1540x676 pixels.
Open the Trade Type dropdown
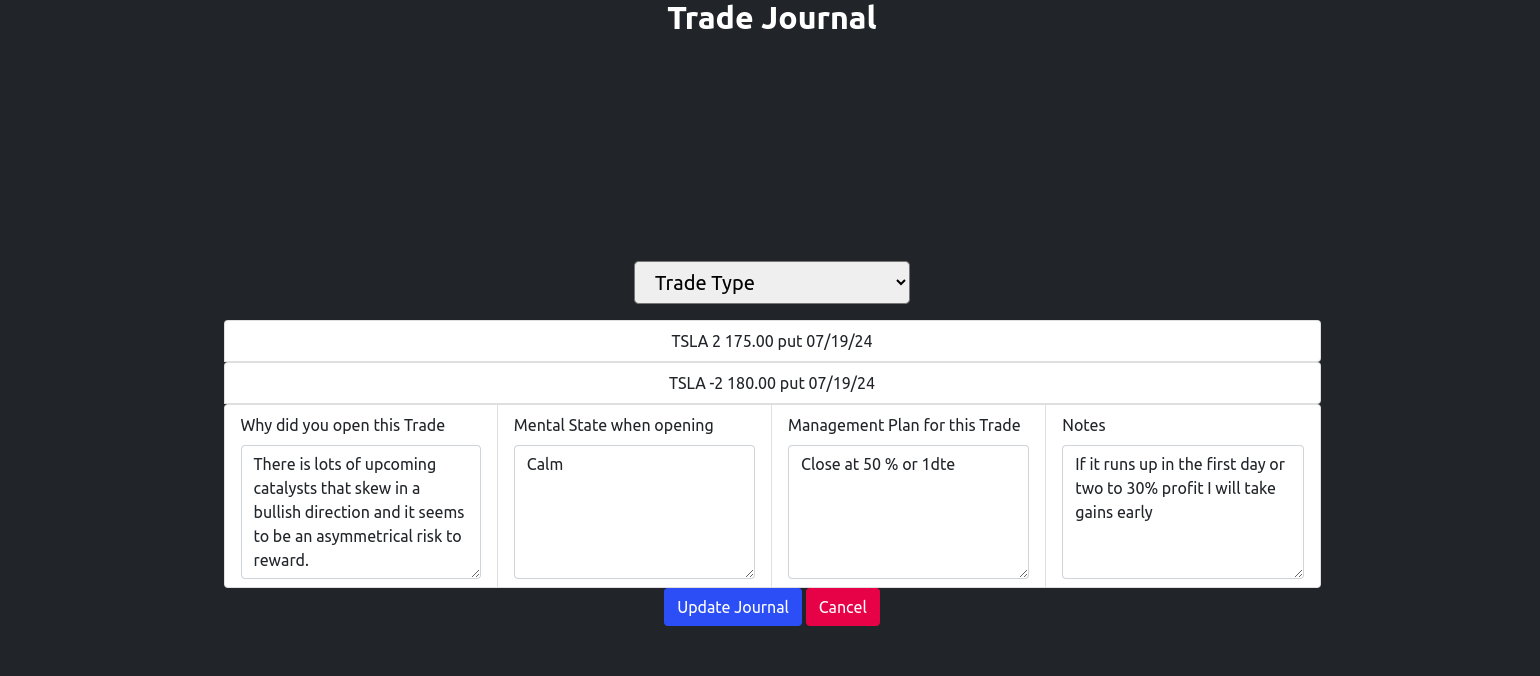pyautogui.click(x=770, y=283)
